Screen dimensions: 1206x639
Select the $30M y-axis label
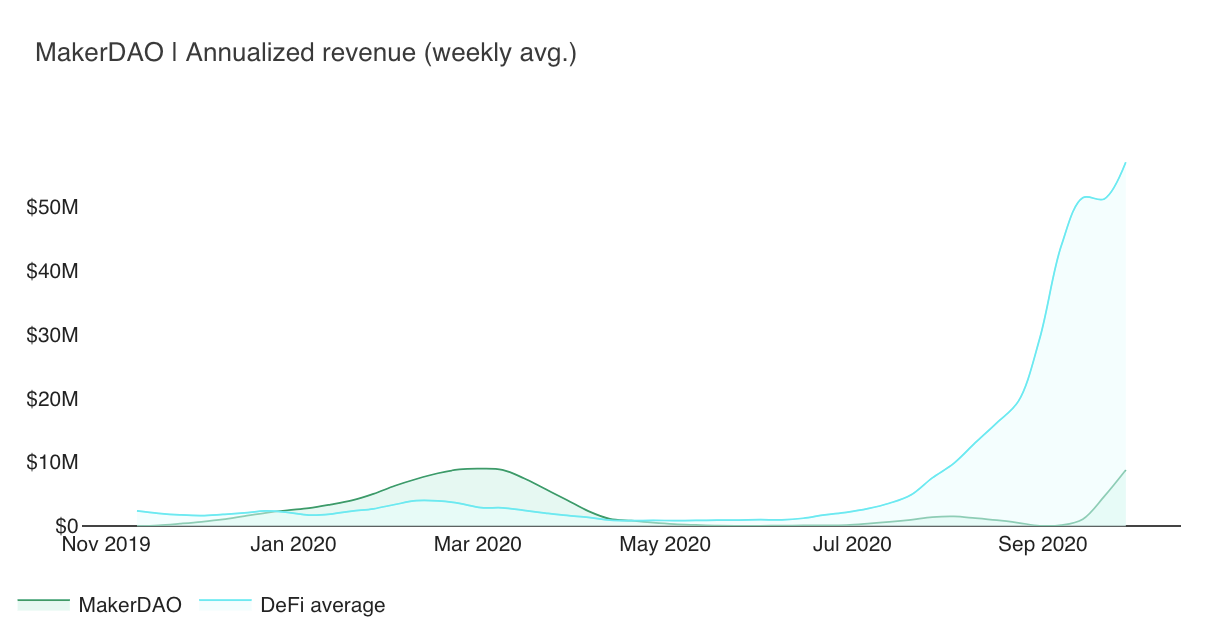coord(52,335)
